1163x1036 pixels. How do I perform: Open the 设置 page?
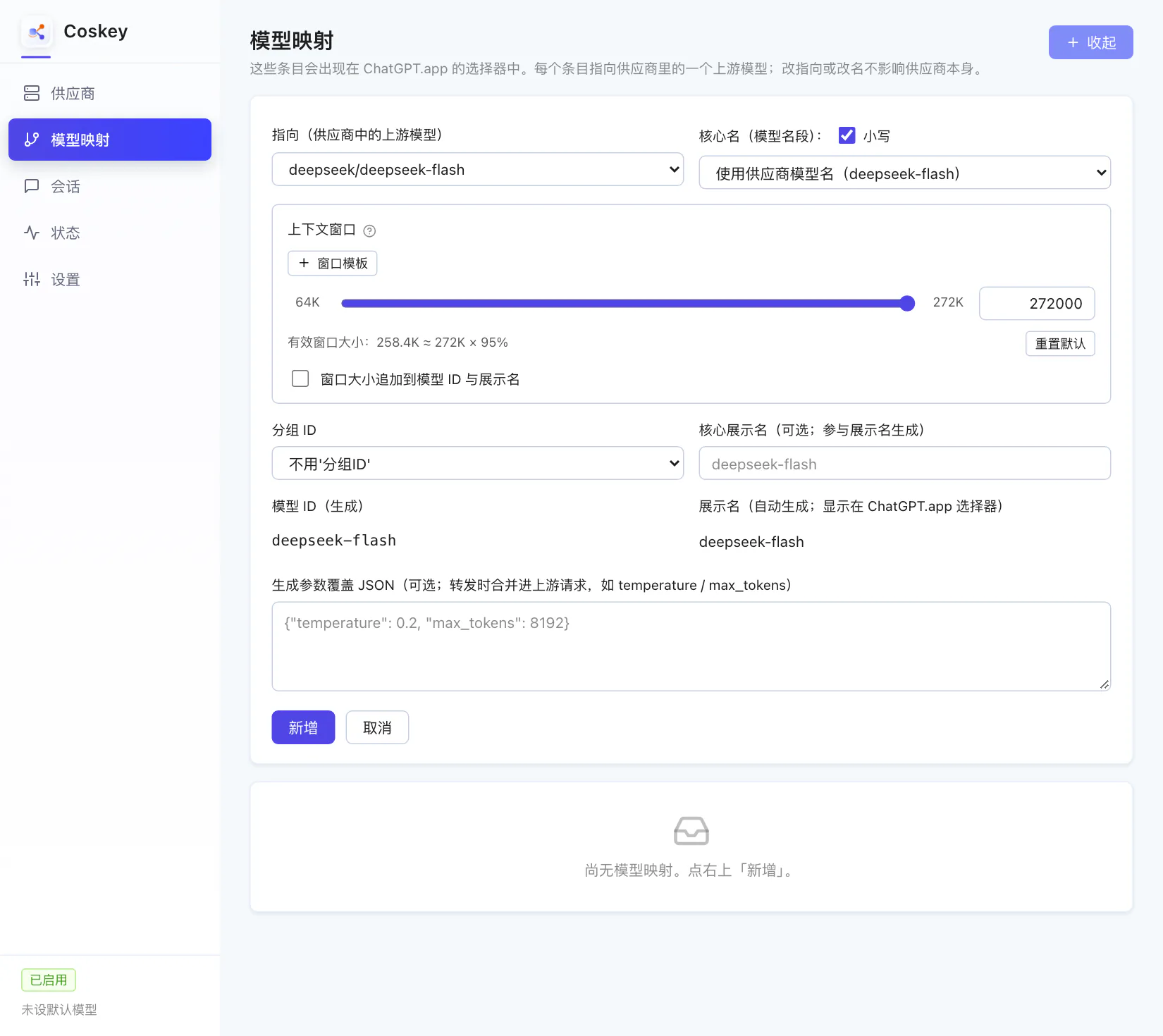click(110, 279)
